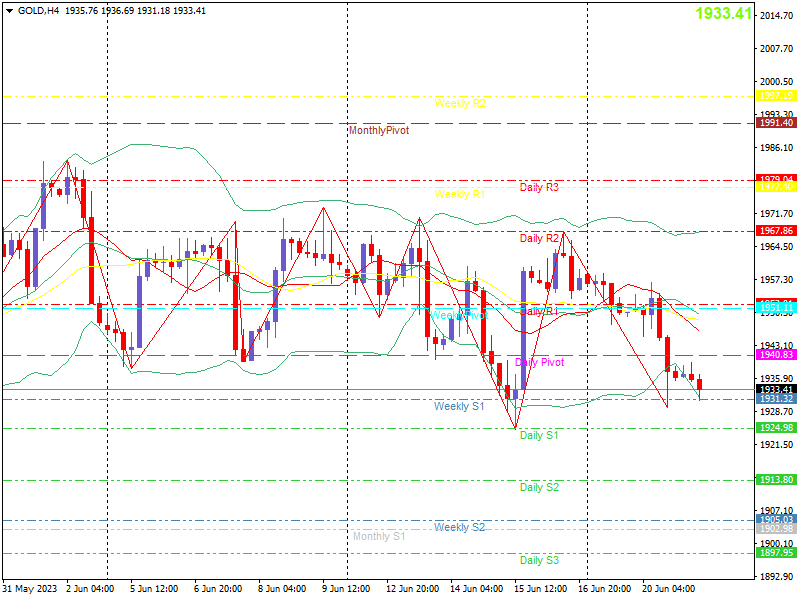Select the Daily R3 label
The image size is (800, 600).
click(539, 188)
